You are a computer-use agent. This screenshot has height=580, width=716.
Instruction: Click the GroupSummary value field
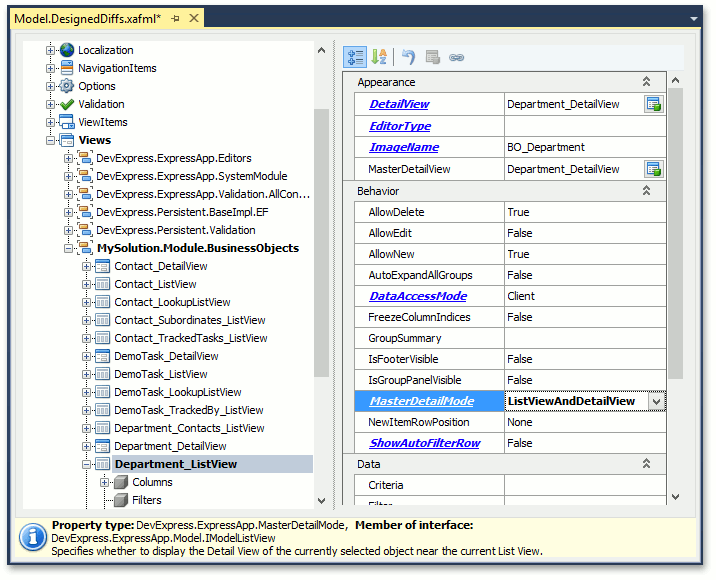click(585, 338)
